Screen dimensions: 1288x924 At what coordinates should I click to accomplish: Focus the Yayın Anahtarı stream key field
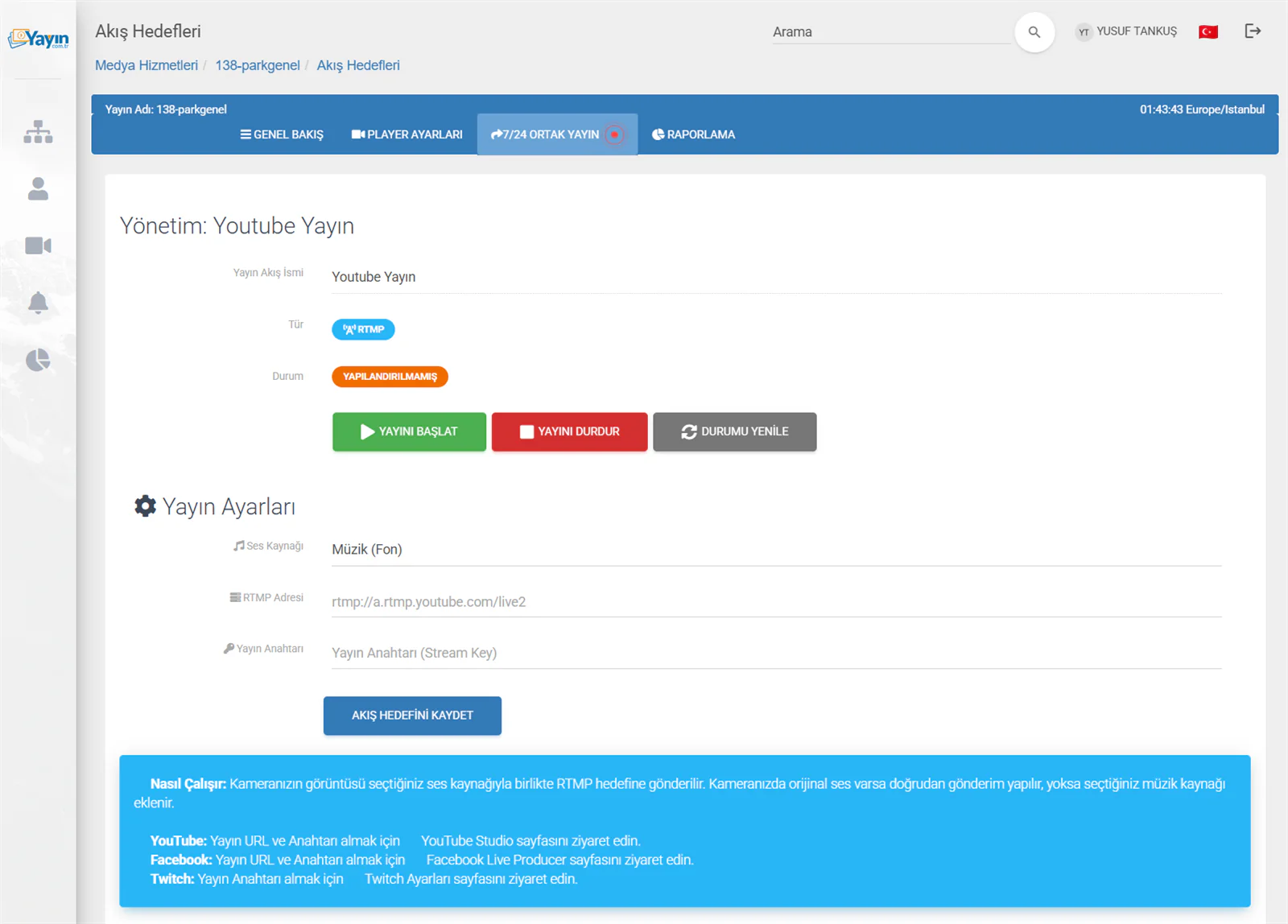pos(776,653)
